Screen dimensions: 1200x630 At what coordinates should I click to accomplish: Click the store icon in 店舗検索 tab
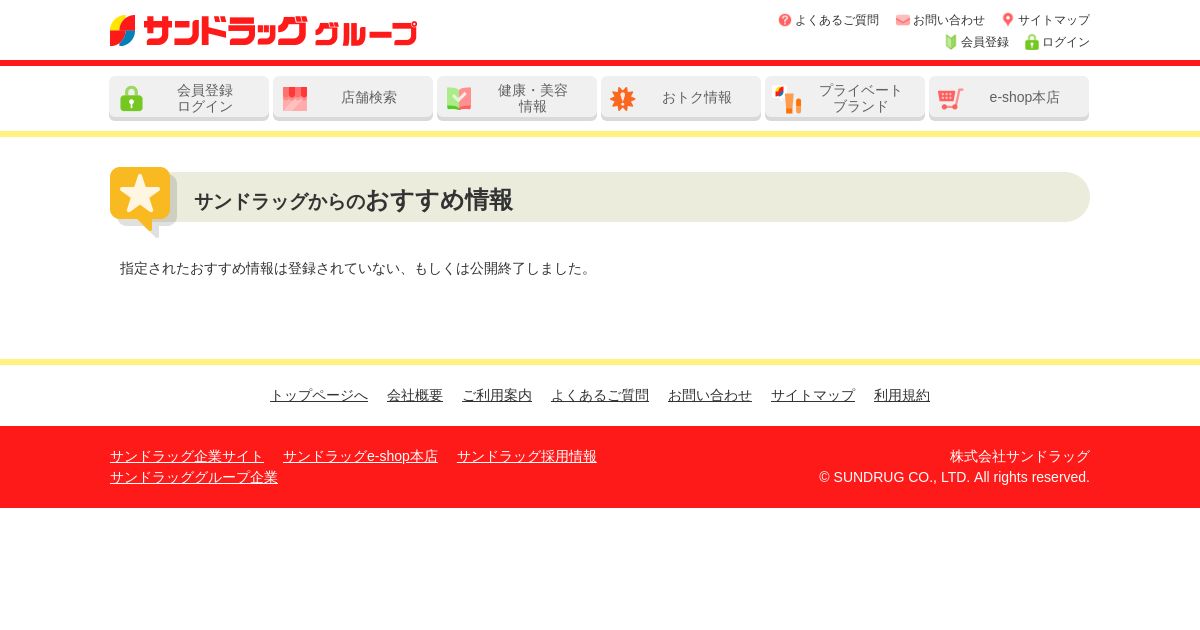tap(295, 98)
